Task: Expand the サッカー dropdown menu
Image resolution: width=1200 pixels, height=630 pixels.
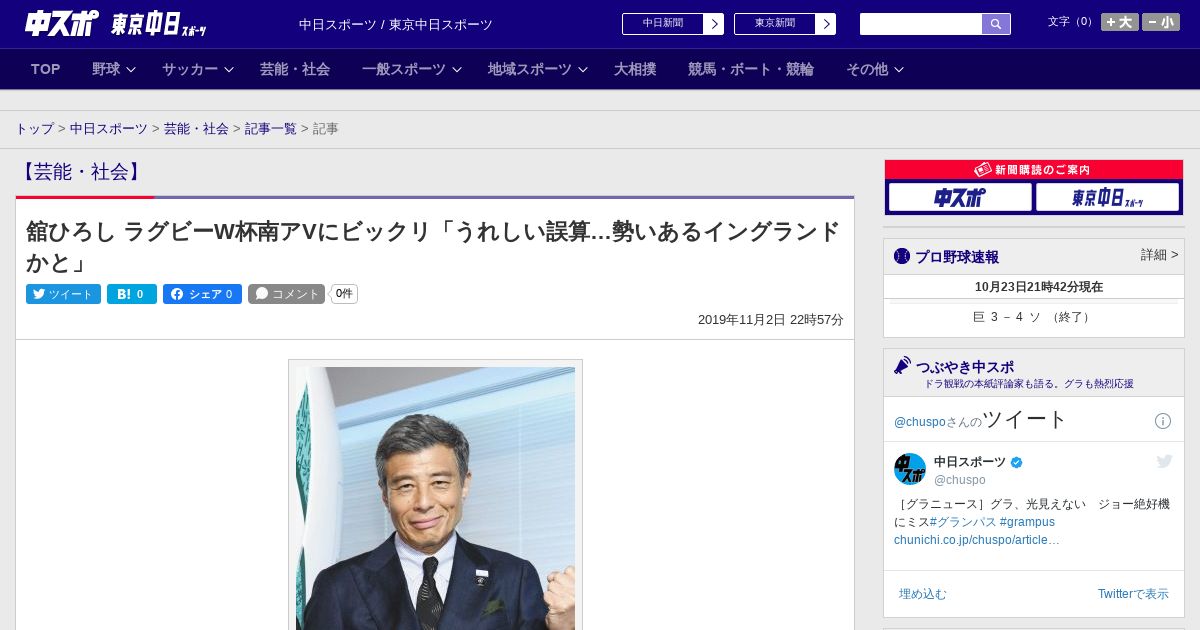Action: point(197,69)
